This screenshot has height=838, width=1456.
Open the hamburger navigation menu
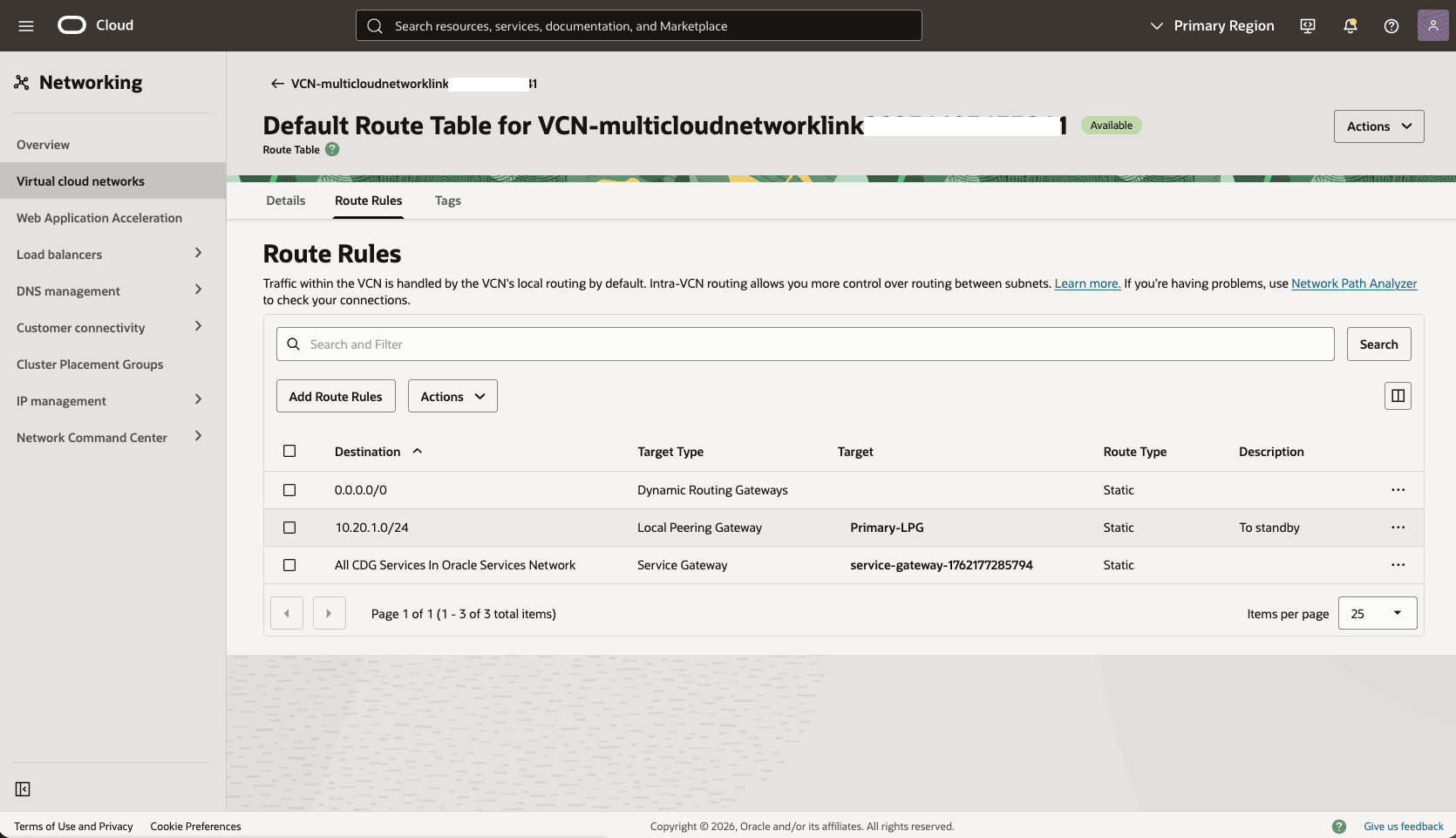26,26
